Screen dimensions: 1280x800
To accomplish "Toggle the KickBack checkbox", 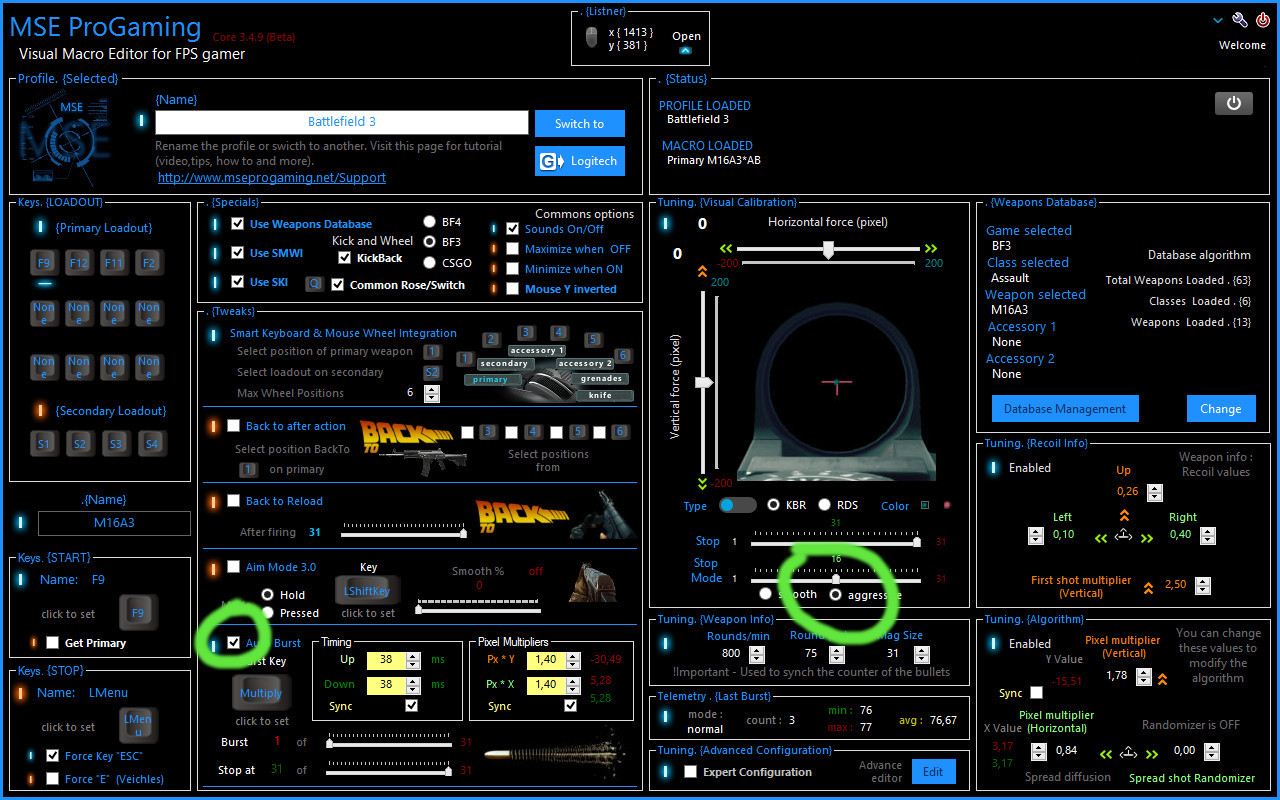I will click(345, 258).
